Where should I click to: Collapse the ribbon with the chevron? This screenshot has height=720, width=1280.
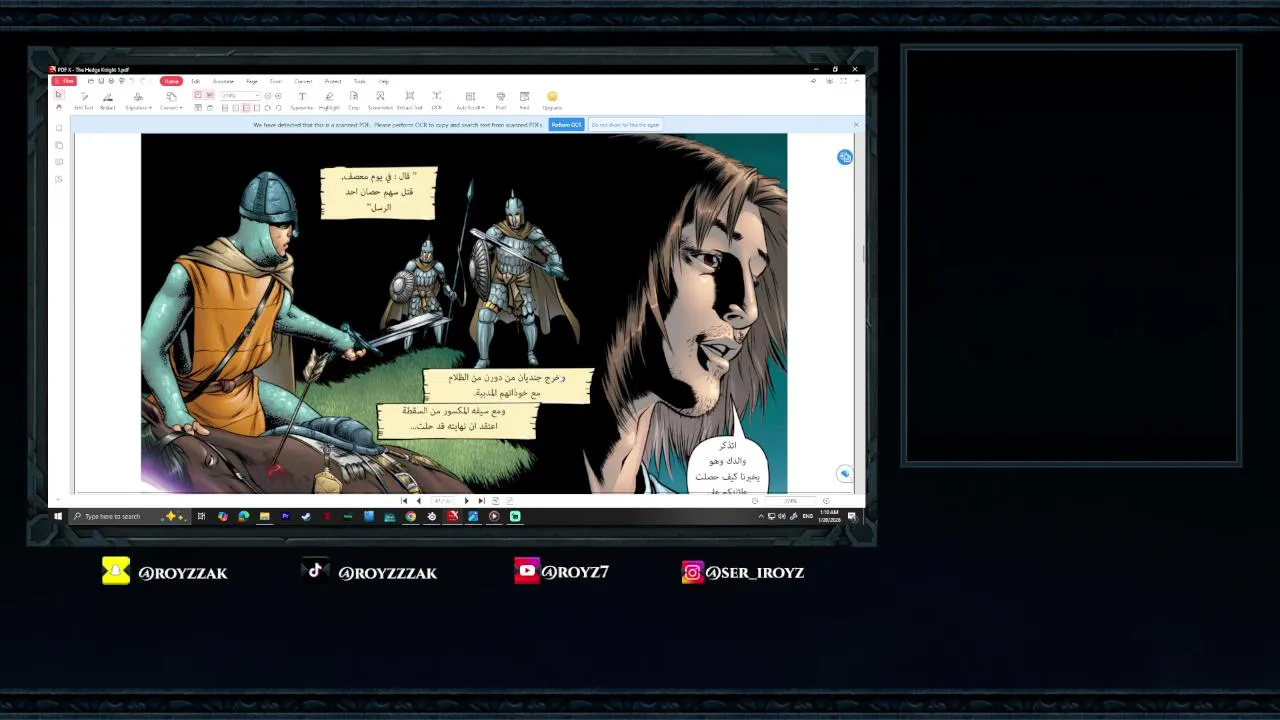pos(857,81)
